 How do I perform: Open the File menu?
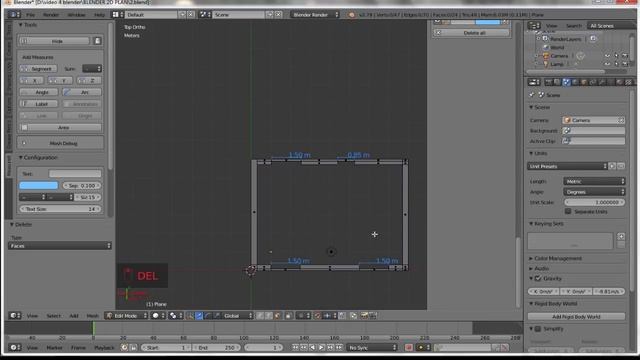coord(31,15)
